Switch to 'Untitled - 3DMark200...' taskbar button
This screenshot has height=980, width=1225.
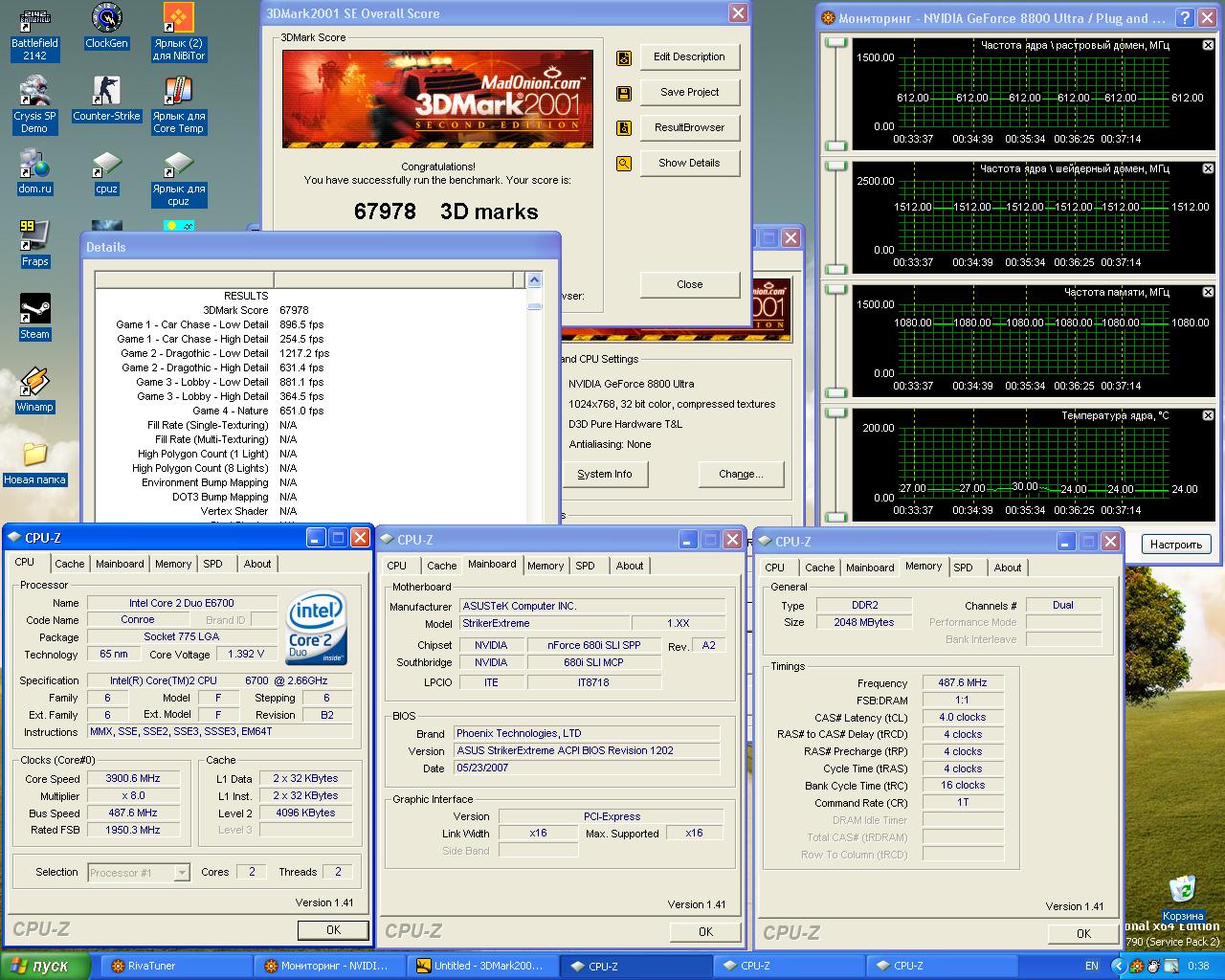tap(482, 967)
